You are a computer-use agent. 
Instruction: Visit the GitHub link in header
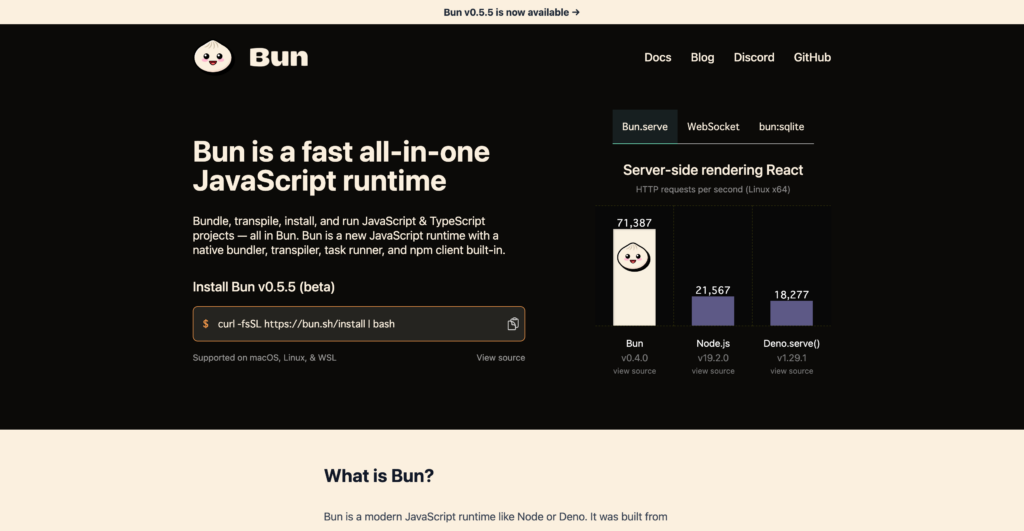tap(812, 57)
